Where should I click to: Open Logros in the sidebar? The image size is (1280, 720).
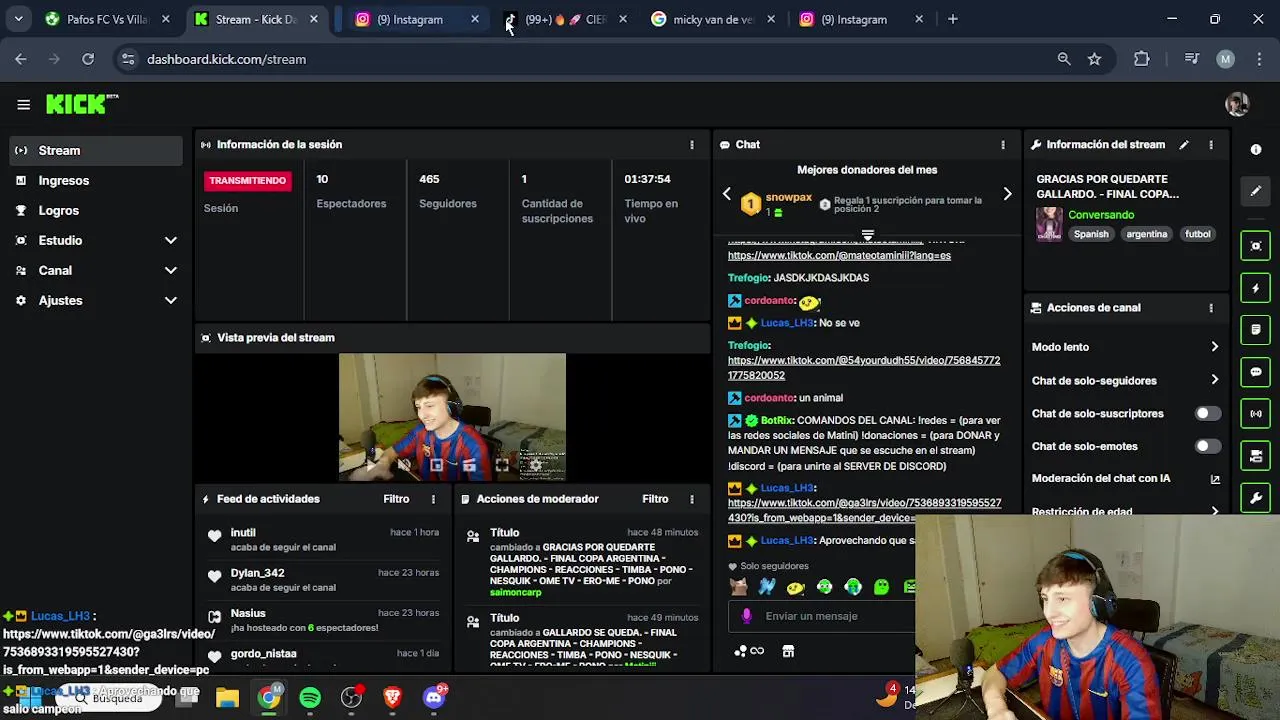97,210
